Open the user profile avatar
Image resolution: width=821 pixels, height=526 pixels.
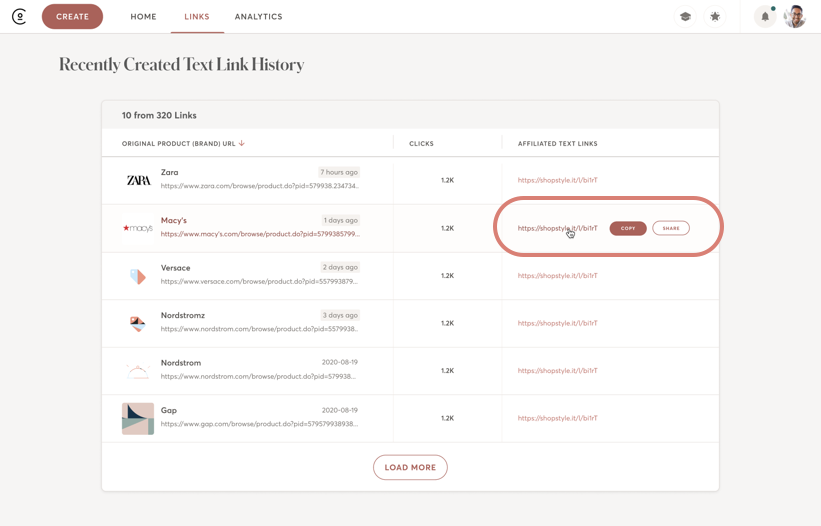(x=795, y=17)
